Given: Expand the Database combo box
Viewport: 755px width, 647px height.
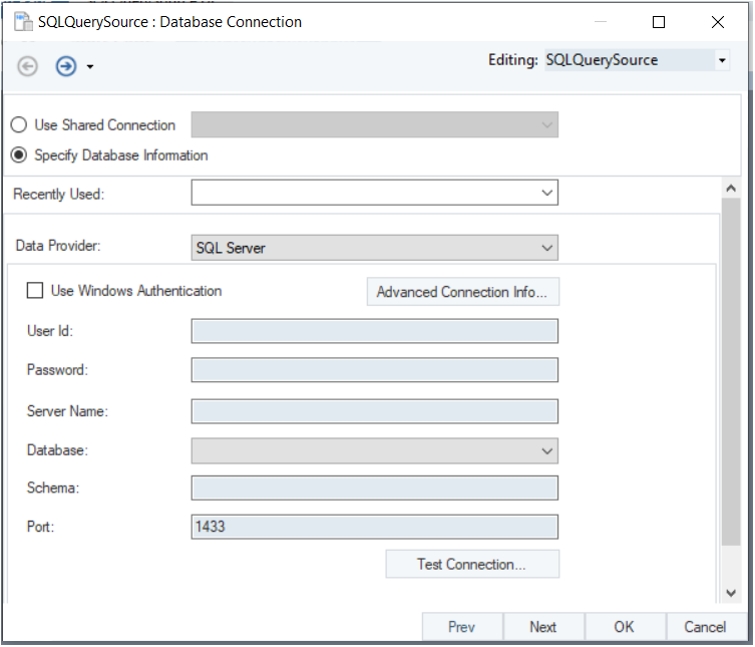Looking at the screenshot, I should pos(546,451).
